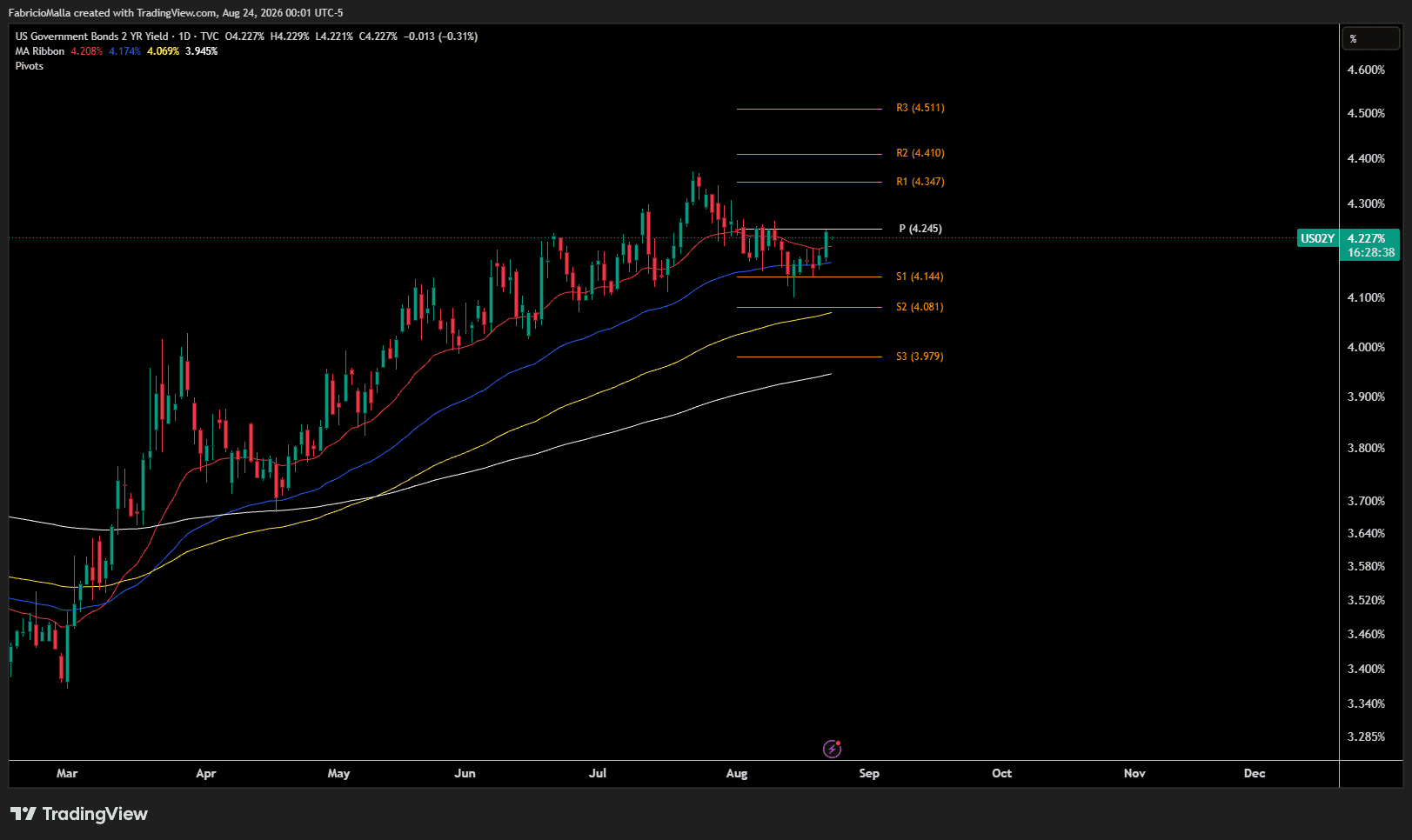Click the Jun label on the time axis

tap(465, 773)
